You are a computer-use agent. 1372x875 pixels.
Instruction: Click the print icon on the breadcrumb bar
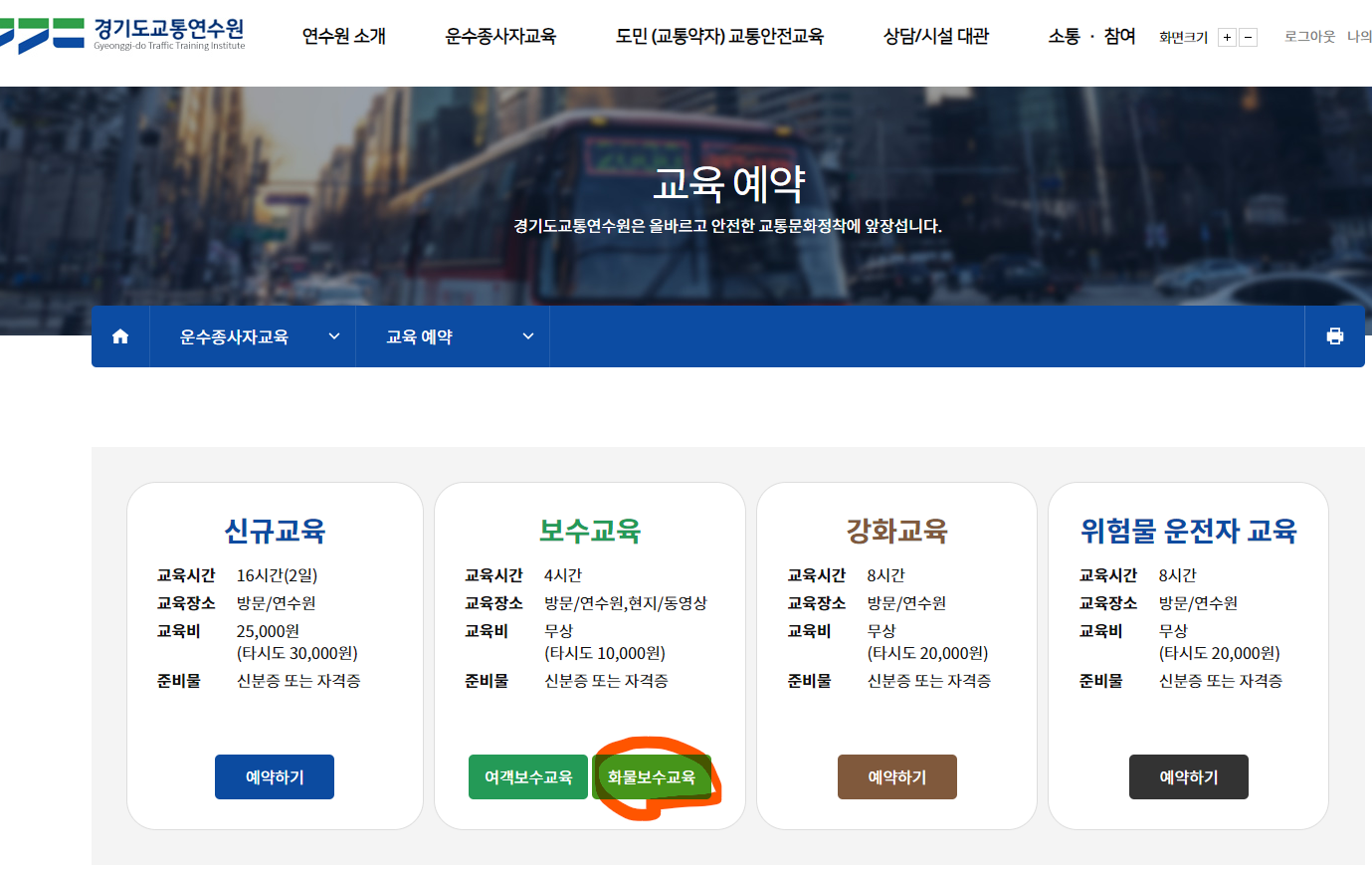[x=1334, y=336]
